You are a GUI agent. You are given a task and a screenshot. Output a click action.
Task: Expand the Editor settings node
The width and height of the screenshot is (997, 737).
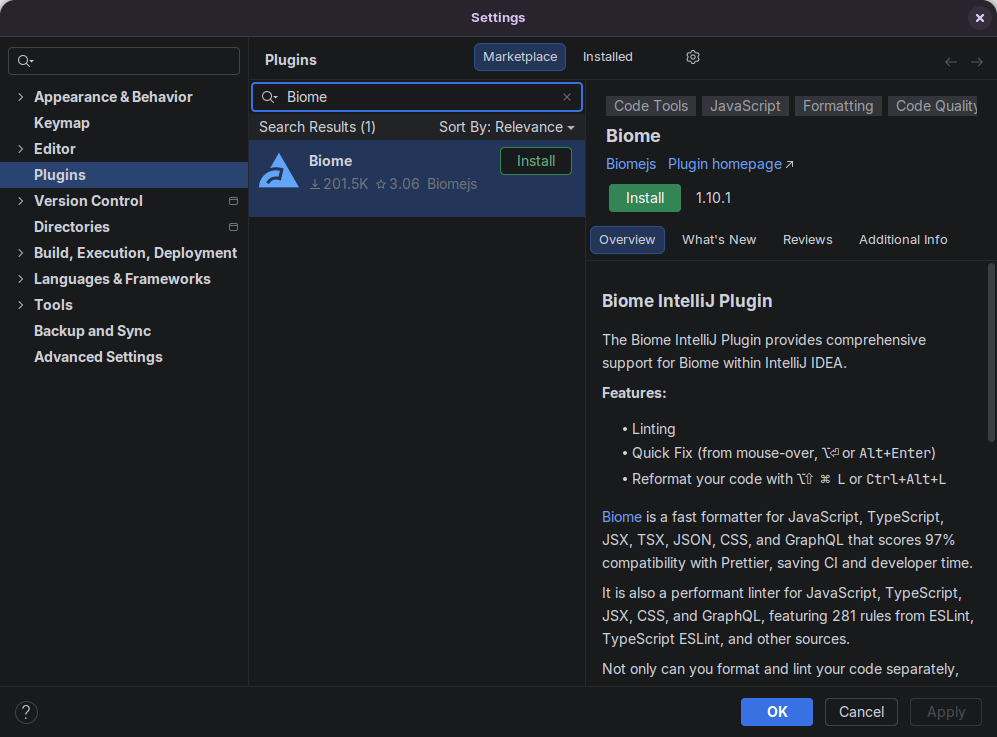point(21,149)
